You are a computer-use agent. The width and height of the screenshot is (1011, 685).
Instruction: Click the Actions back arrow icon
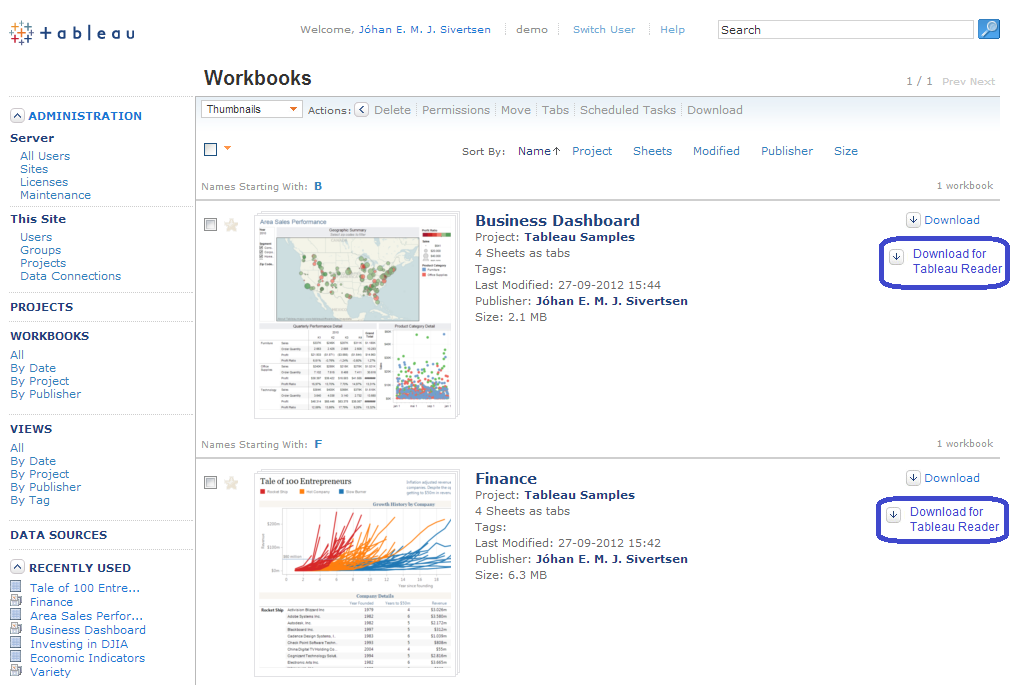(x=362, y=110)
